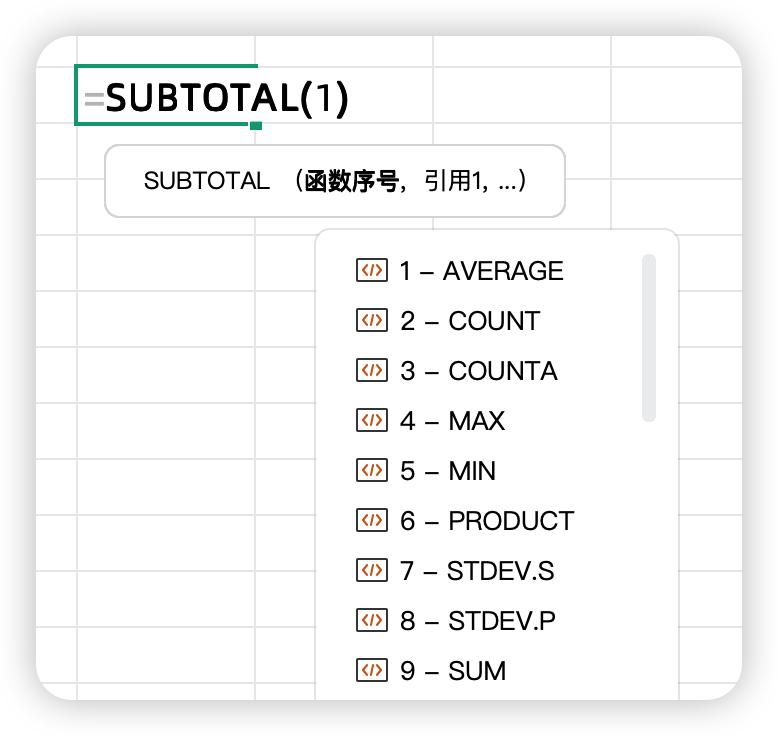Click the code icon beside 8 – STDEV.P
The height and width of the screenshot is (736, 778).
pyautogui.click(x=371, y=620)
